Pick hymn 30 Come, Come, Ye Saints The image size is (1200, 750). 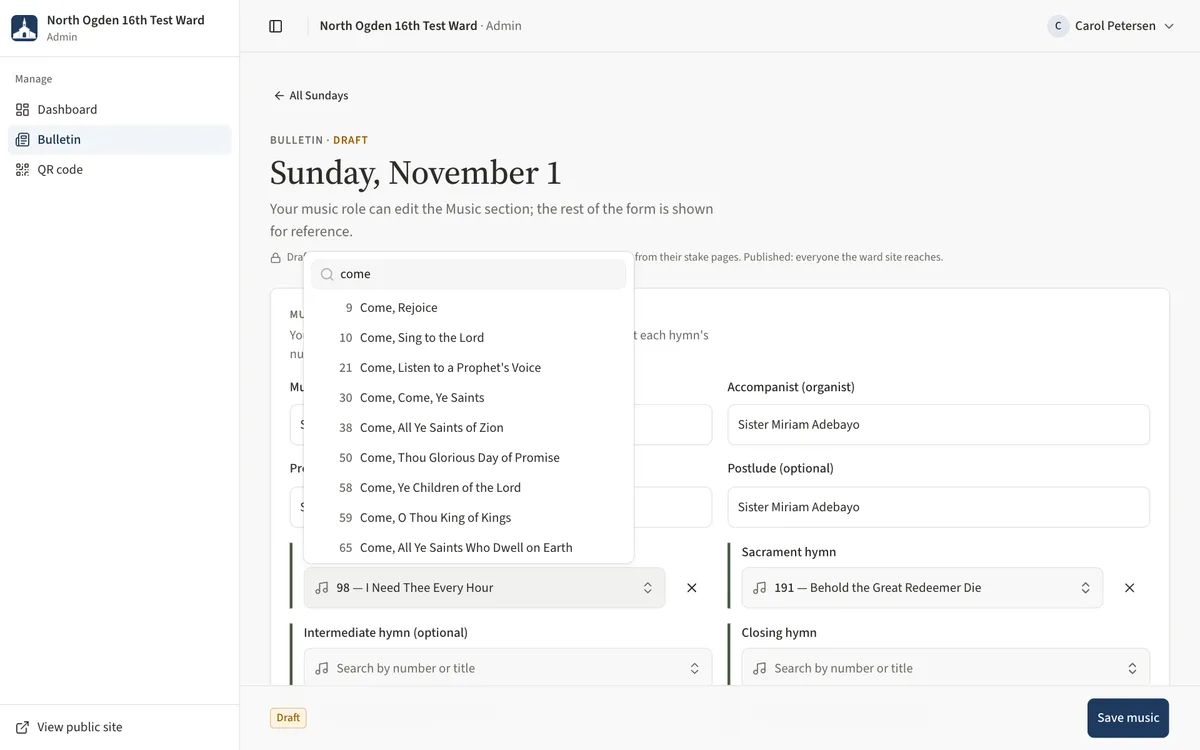[x=469, y=397]
